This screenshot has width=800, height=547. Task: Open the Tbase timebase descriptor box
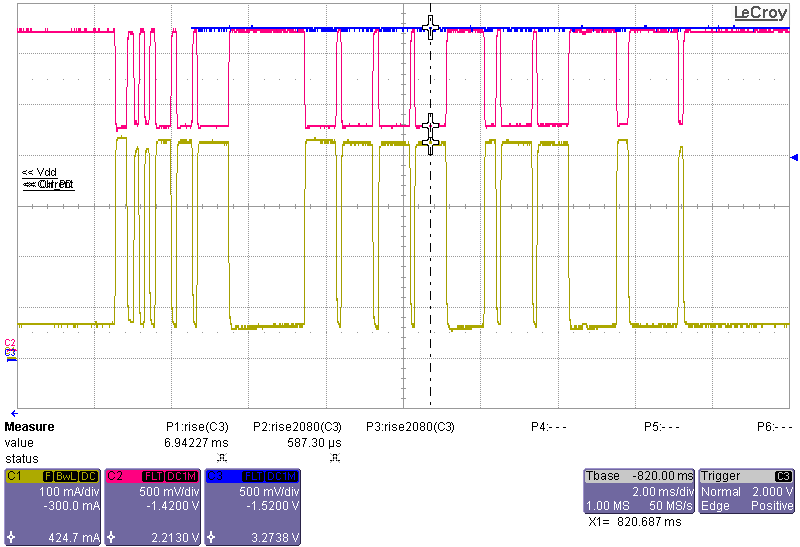point(637,491)
